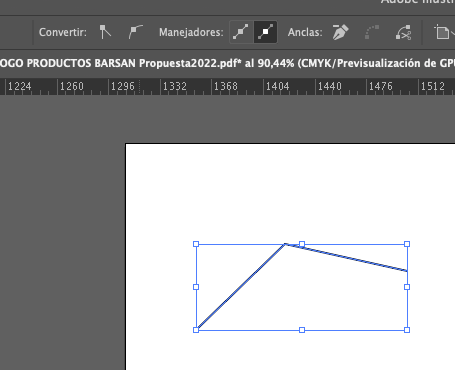This screenshot has width=455, height=370.
Task: Click the left-middle bounding box handle
Action: [196, 287]
